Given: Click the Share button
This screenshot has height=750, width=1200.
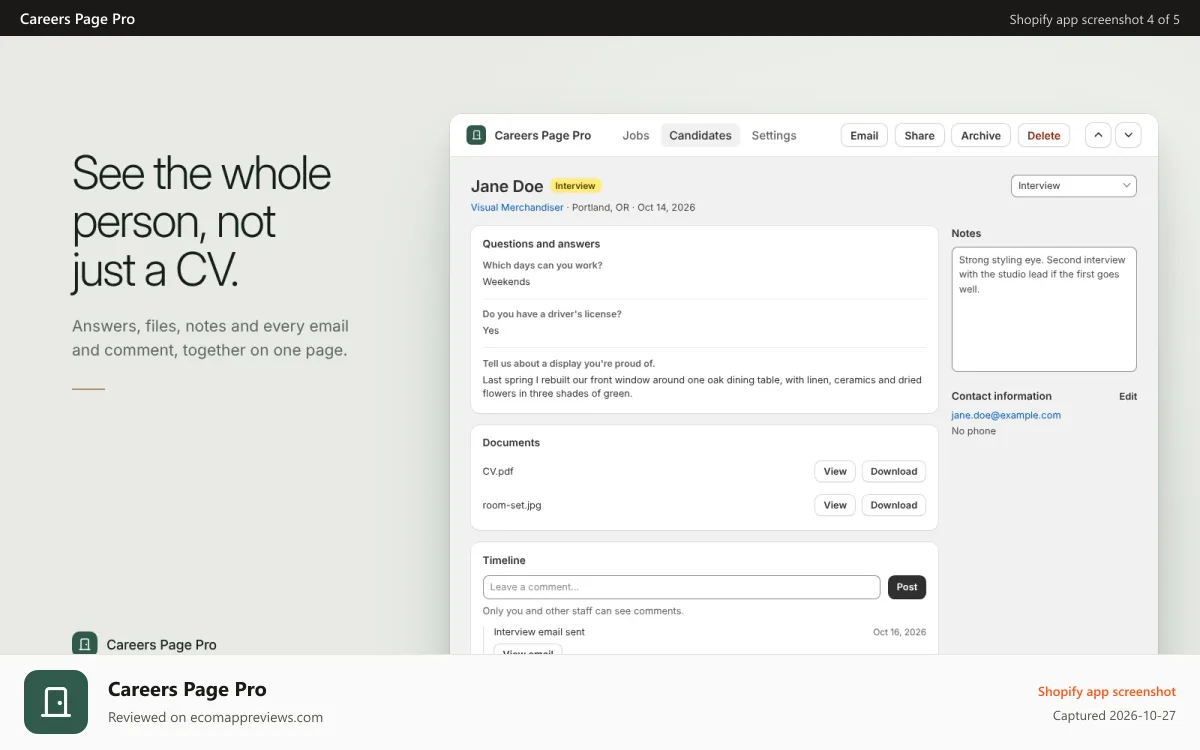Looking at the screenshot, I should coord(919,135).
